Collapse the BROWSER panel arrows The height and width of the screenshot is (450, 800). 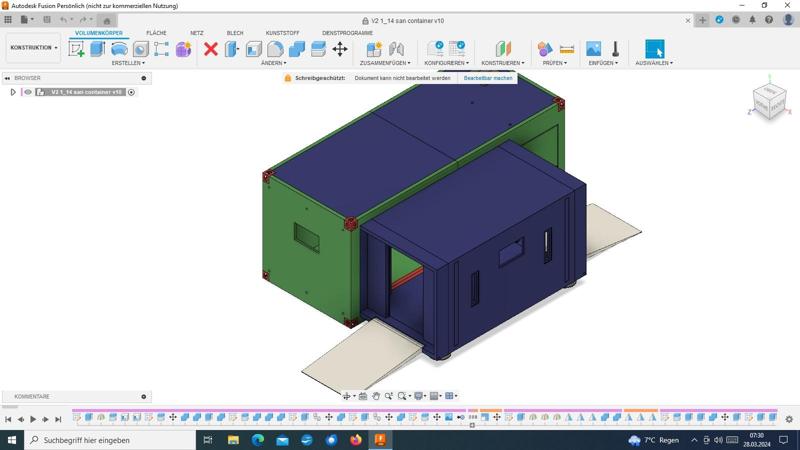pyautogui.click(x=7, y=78)
